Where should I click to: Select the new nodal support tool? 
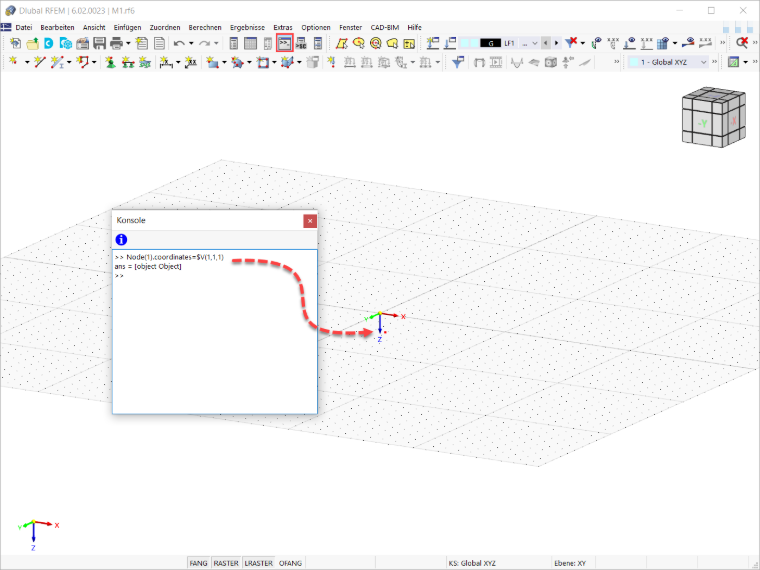[111, 62]
